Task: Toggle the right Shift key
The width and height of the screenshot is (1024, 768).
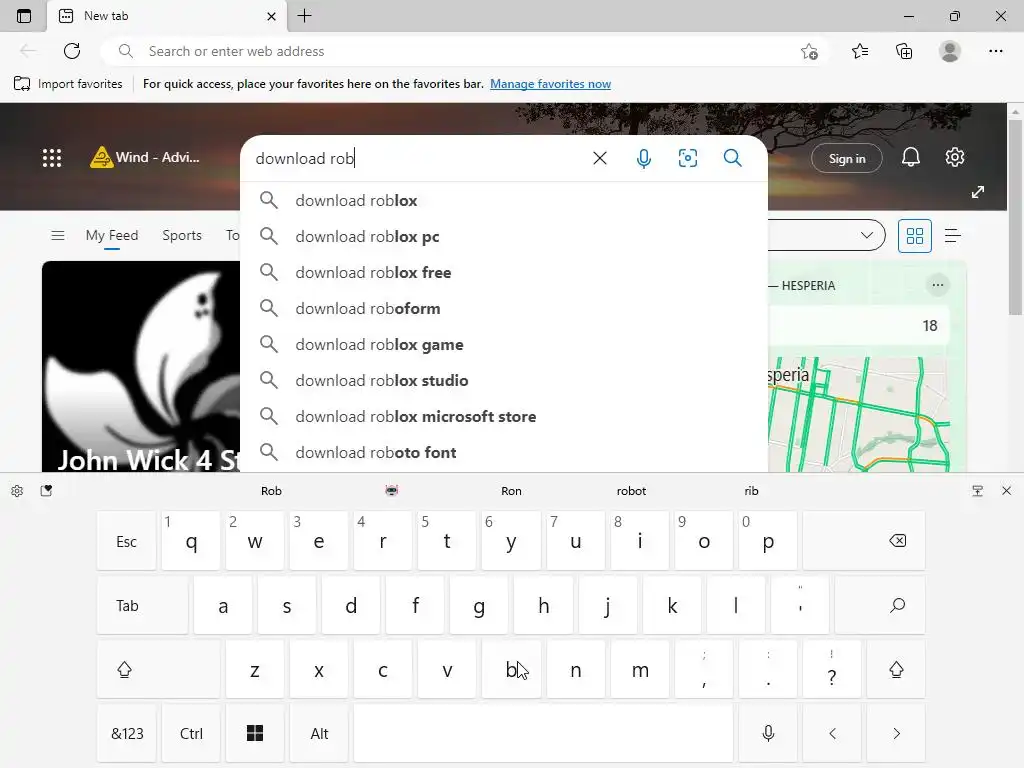Action: [896, 669]
